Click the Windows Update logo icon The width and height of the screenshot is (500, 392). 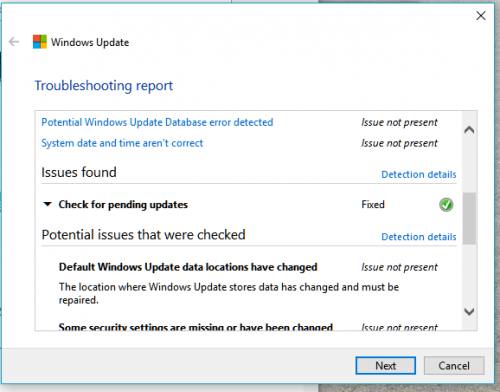coord(40,42)
